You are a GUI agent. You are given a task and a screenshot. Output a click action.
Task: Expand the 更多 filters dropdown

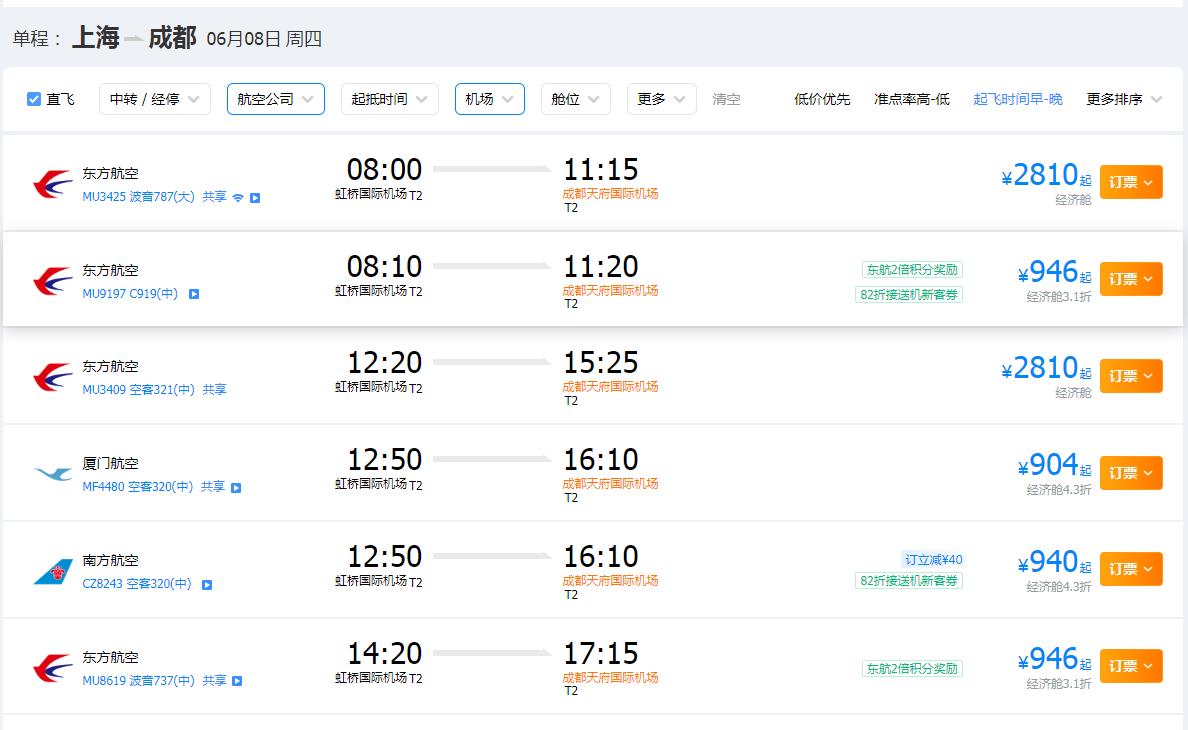pyautogui.click(x=661, y=99)
